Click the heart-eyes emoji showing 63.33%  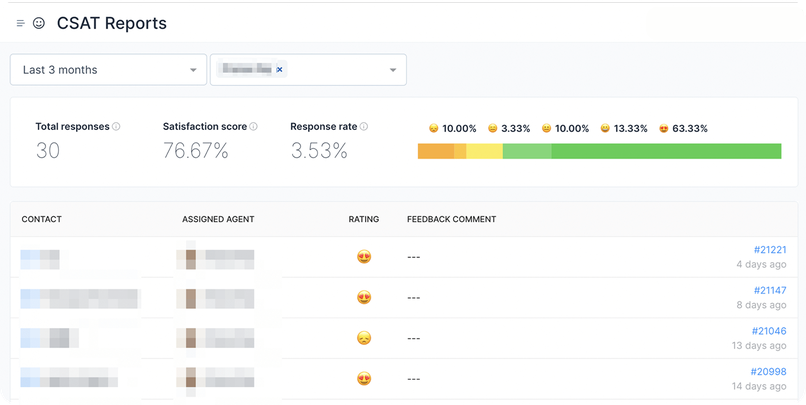point(664,128)
